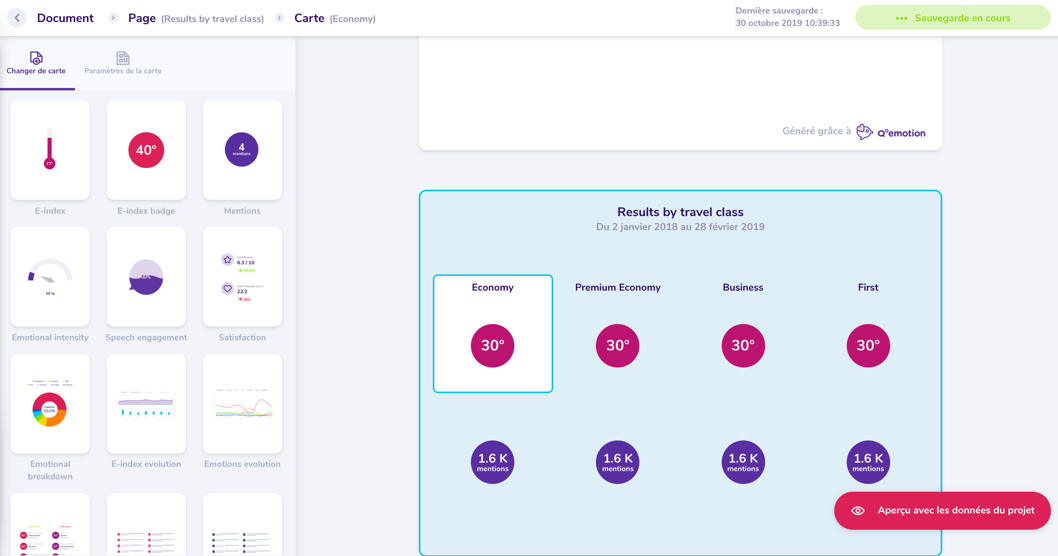Image resolution: width=1058 pixels, height=556 pixels.
Task: Select the Speech engagement card
Action: point(146,277)
